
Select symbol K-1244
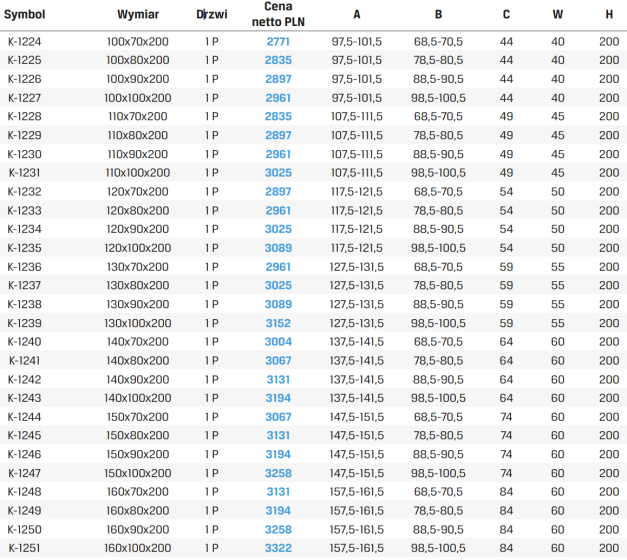pos(24,417)
